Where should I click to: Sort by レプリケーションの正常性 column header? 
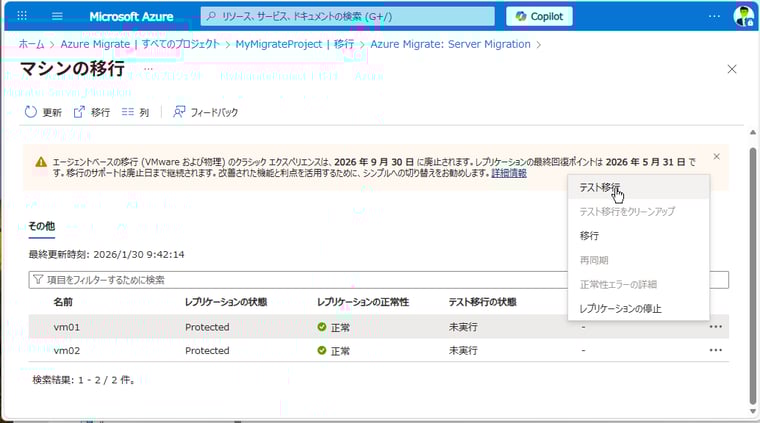pyautogui.click(x=363, y=302)
